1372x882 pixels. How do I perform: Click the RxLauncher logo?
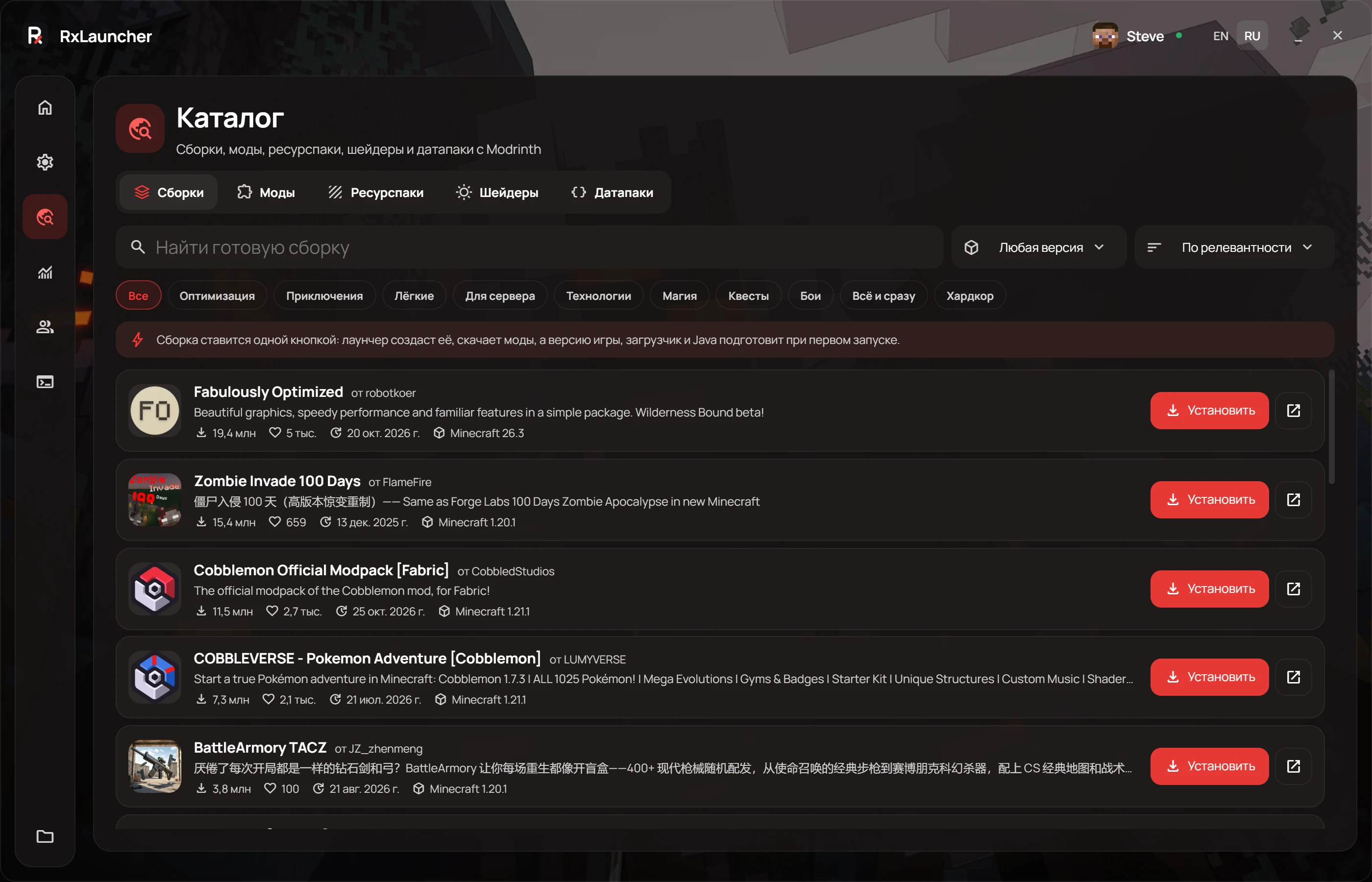coord(35,35)
